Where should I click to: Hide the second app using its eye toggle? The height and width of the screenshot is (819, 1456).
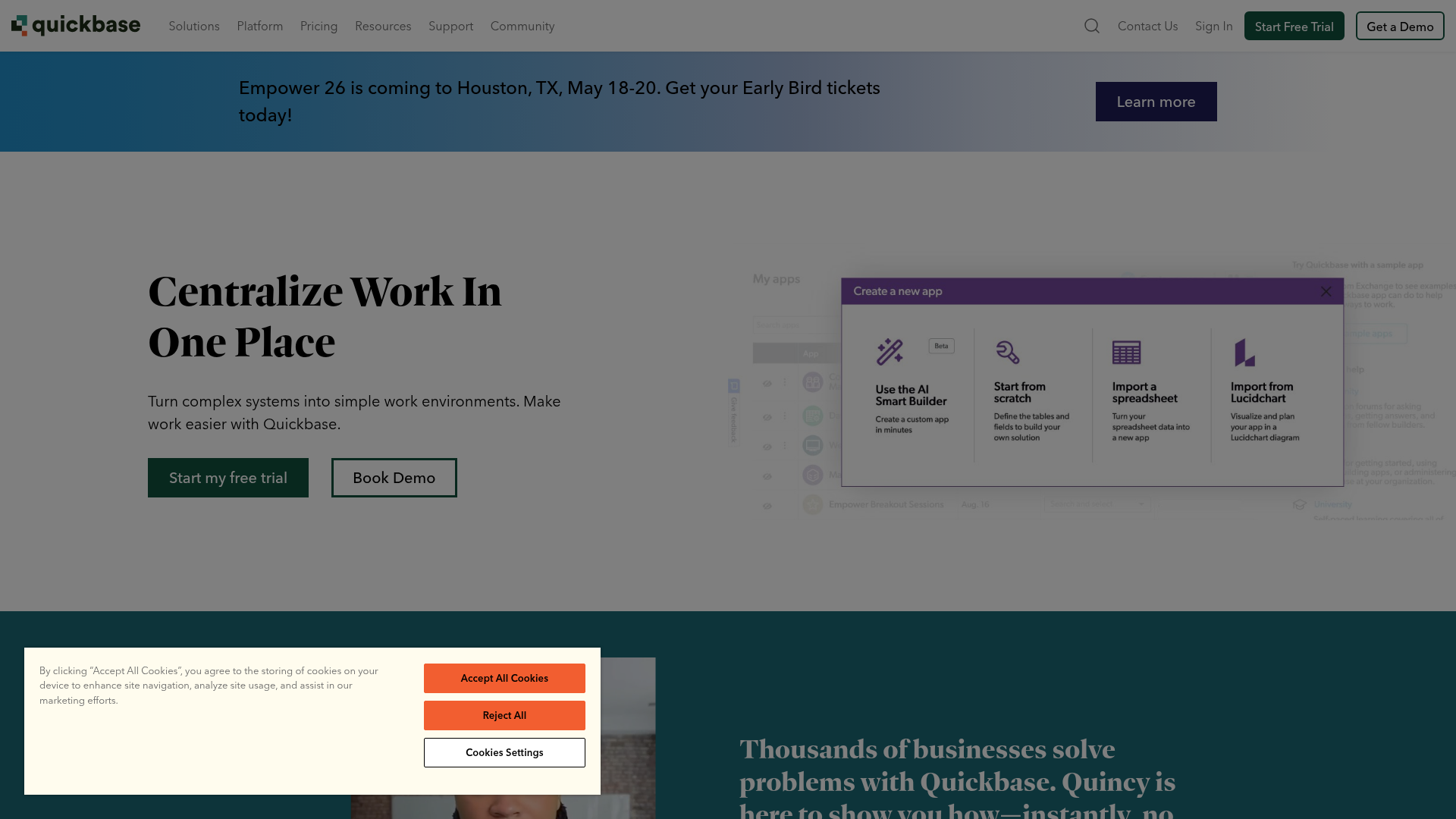767,416
